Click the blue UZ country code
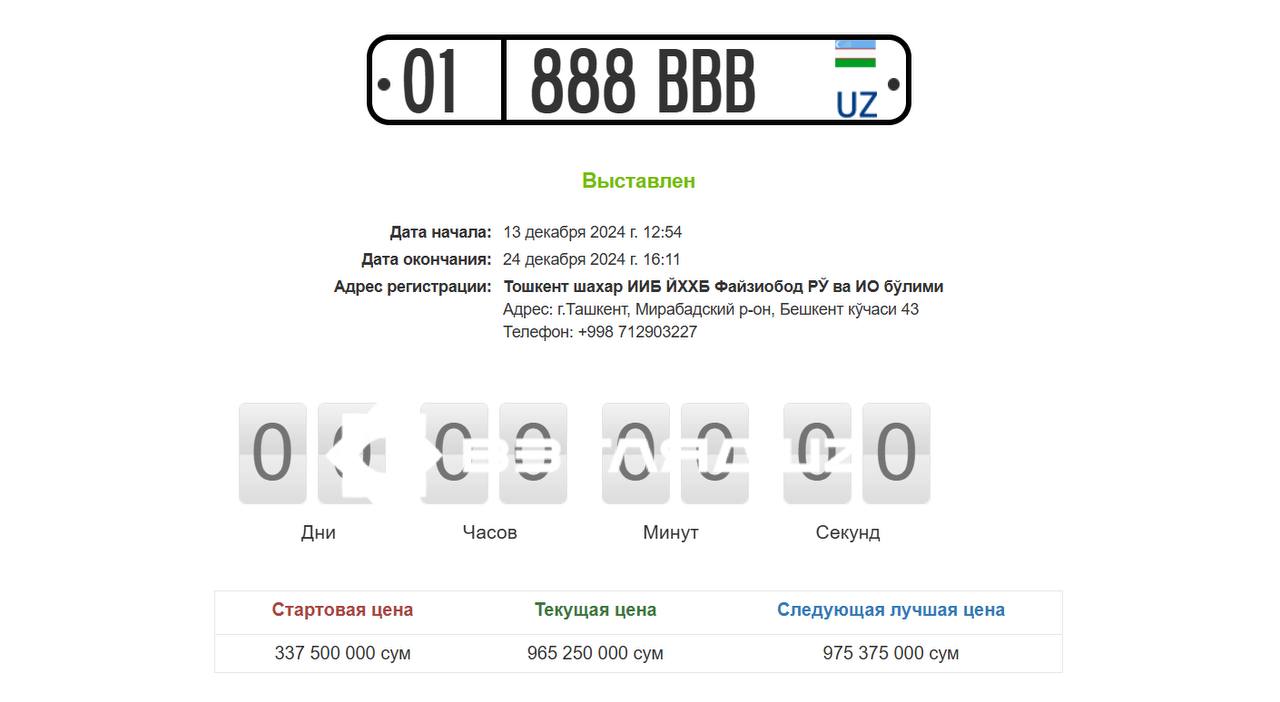This screenshot has height=702, width=1280. click(x=856, y=104)
